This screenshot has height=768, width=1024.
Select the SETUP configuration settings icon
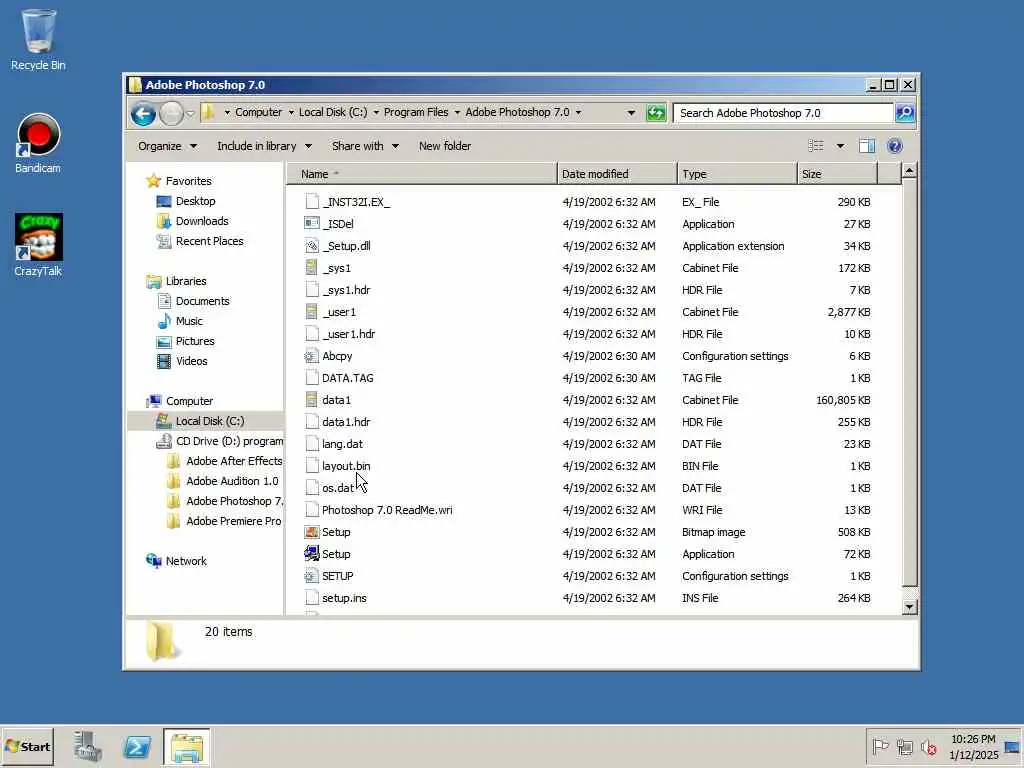pos(312,576)
